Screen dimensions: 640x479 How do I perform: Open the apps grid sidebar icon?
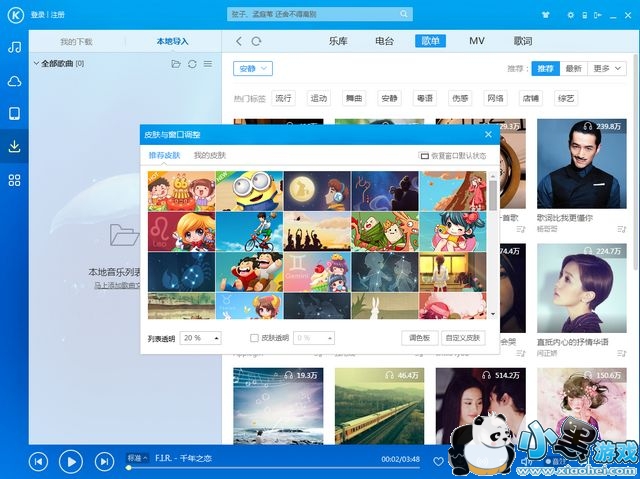[14, 180]
